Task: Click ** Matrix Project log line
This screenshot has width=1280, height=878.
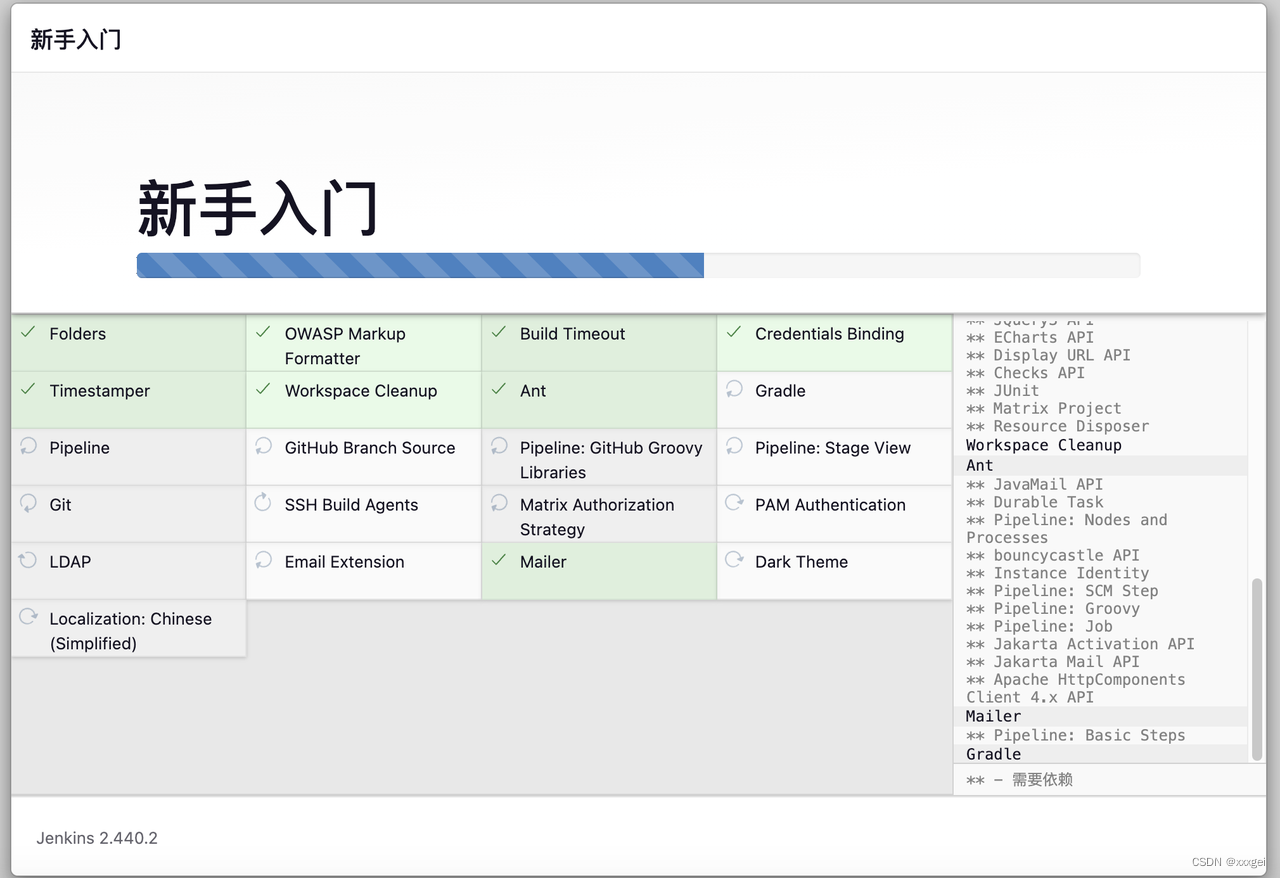Action: click(x=1044, y=408)
